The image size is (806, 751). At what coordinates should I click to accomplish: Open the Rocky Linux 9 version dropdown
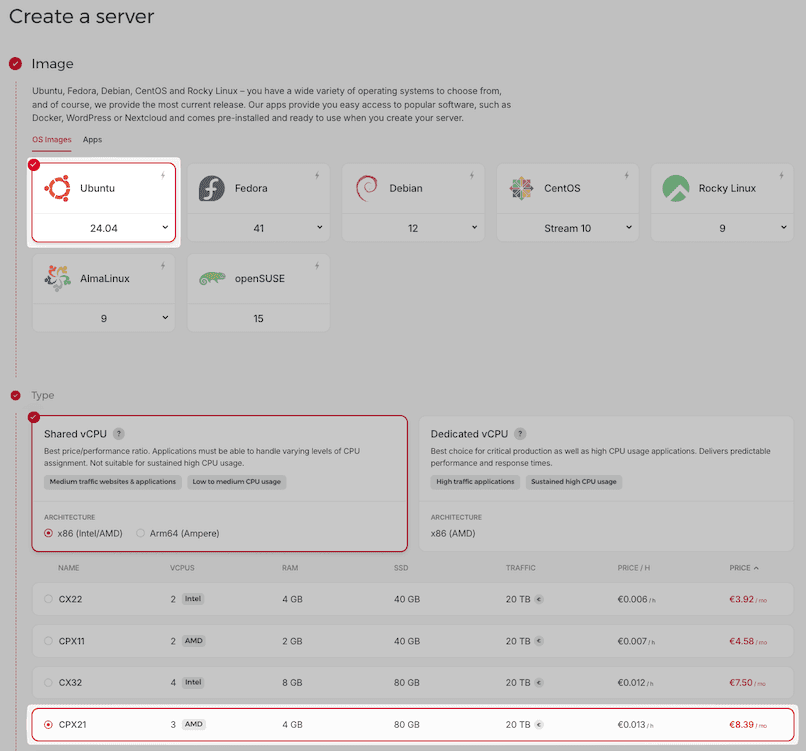click(x=722, y=228)
